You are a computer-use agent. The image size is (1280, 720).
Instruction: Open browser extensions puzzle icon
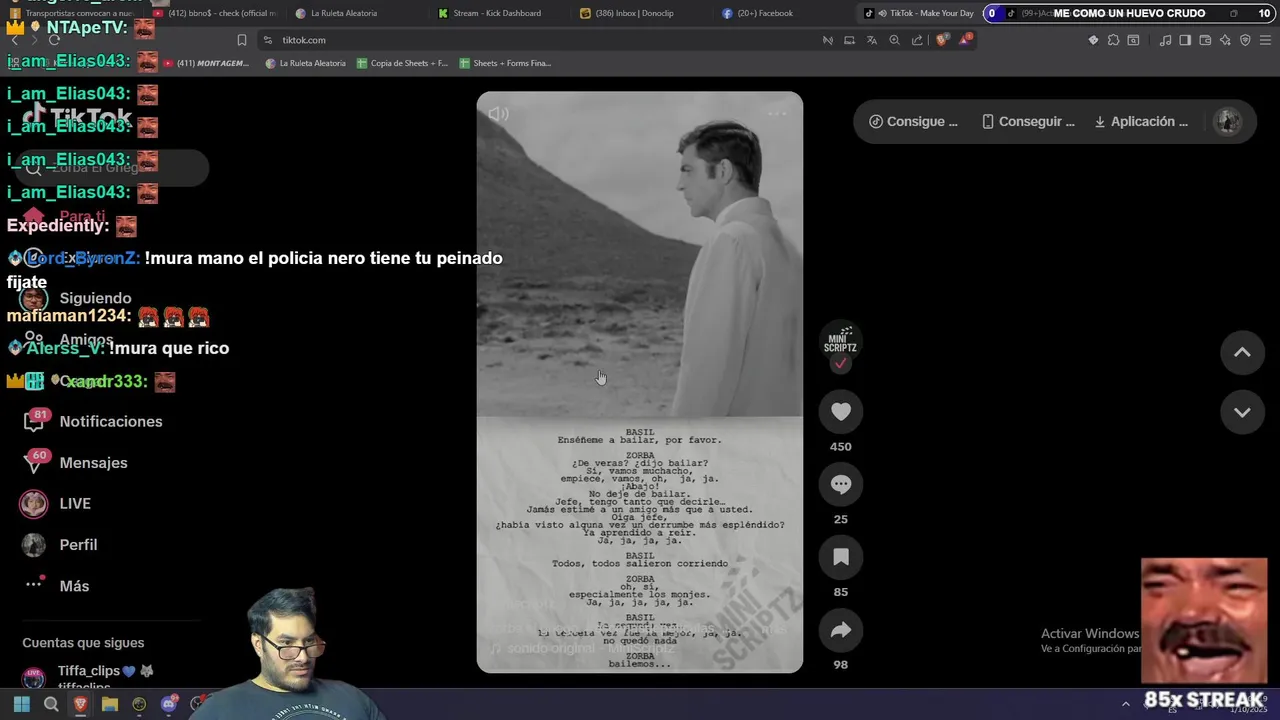[1113, 40]
